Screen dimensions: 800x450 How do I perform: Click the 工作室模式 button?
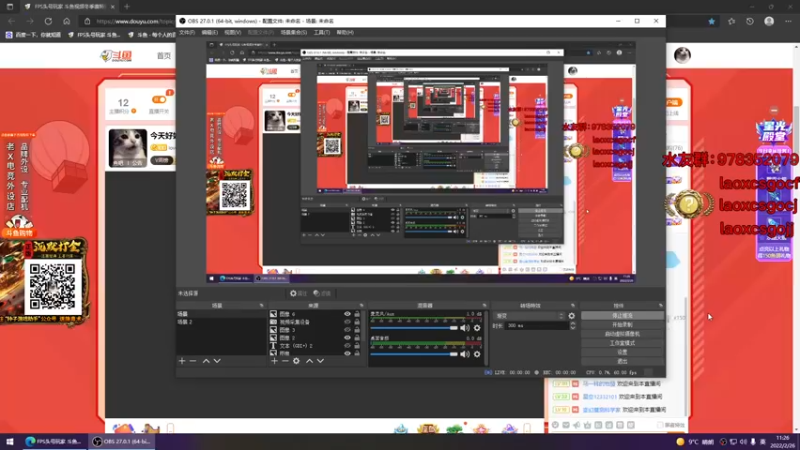click(x=622, y=343)
